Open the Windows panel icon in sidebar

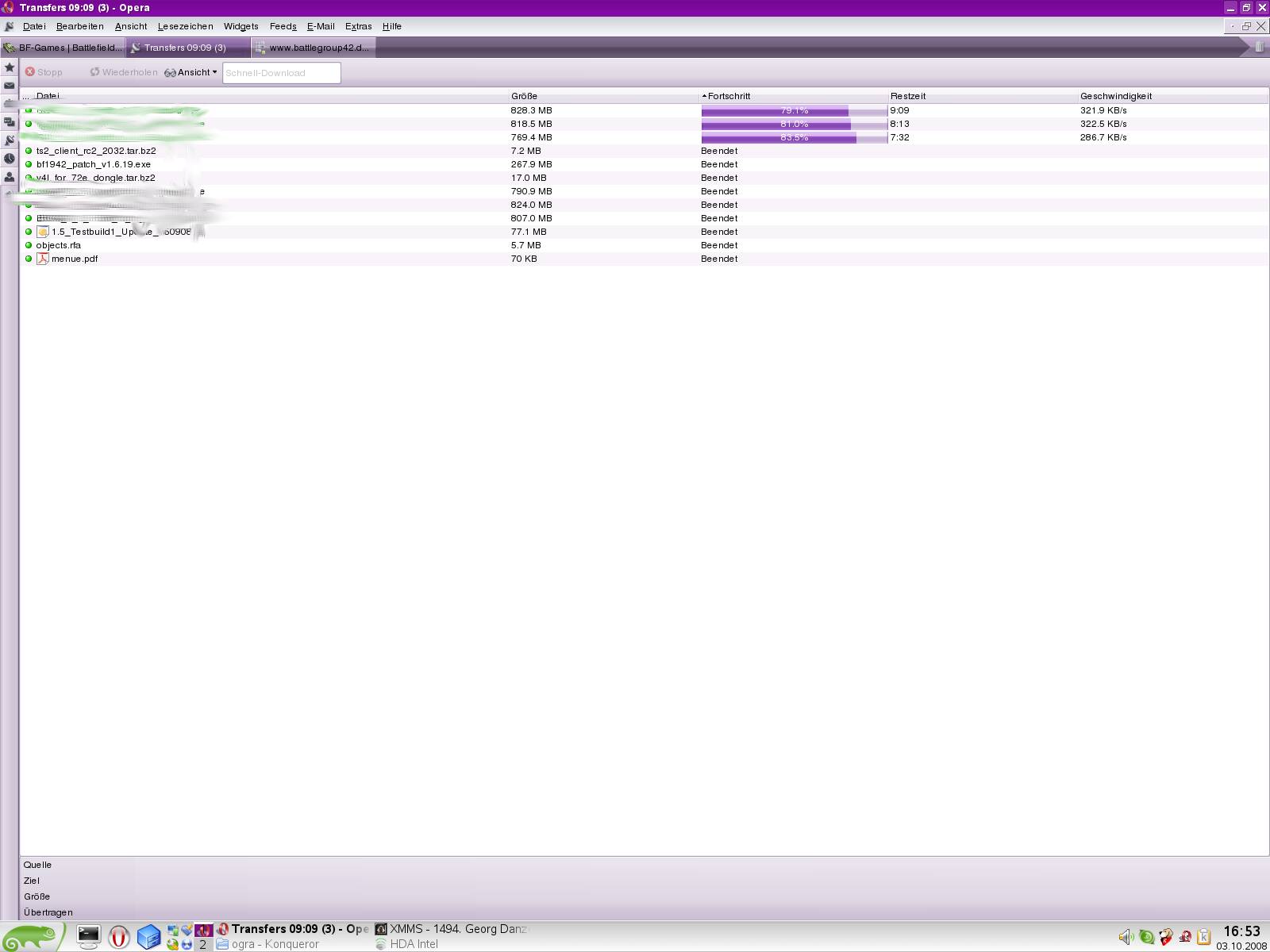10,122
